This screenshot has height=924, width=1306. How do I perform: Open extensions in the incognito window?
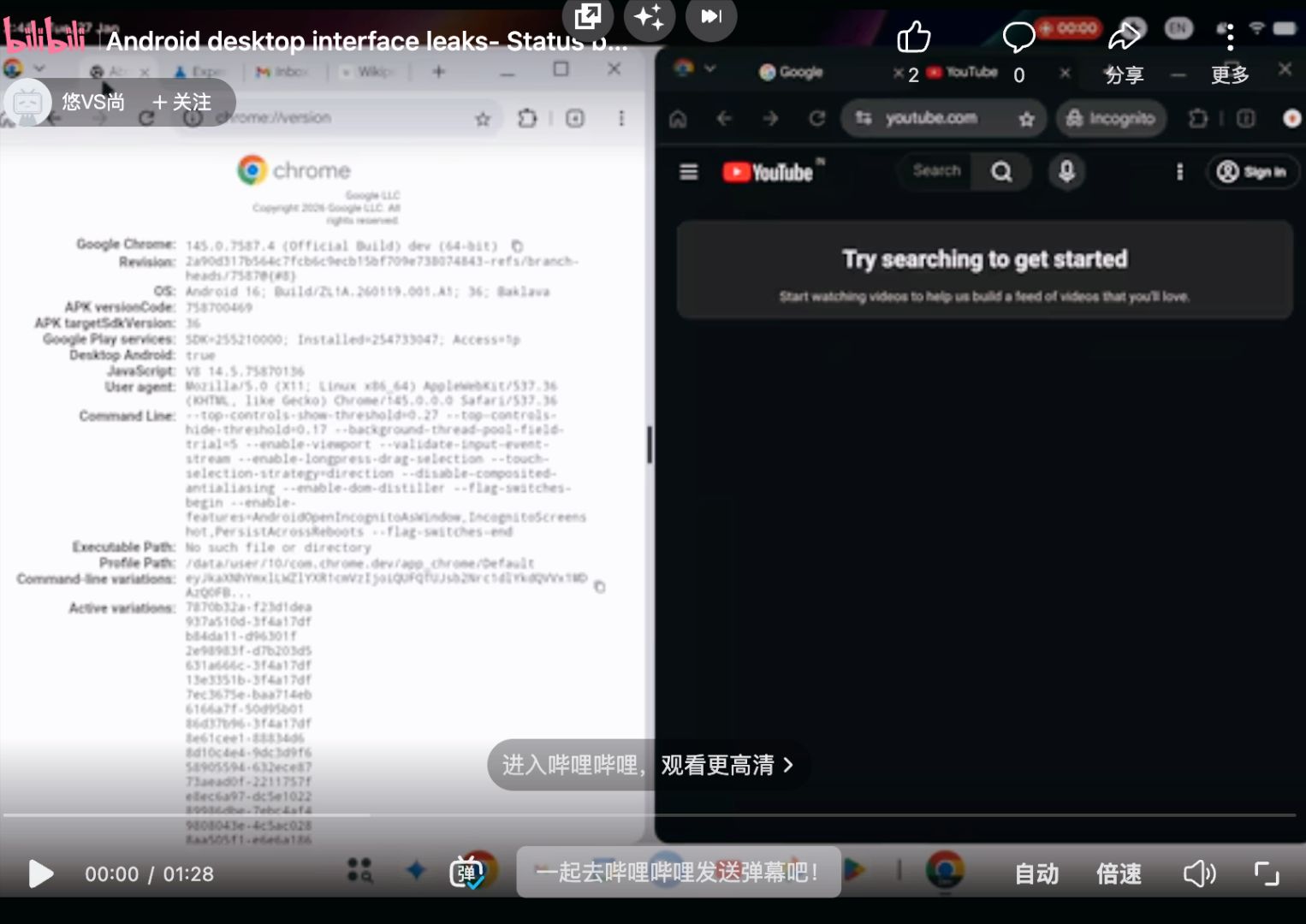click(1198, 118)
